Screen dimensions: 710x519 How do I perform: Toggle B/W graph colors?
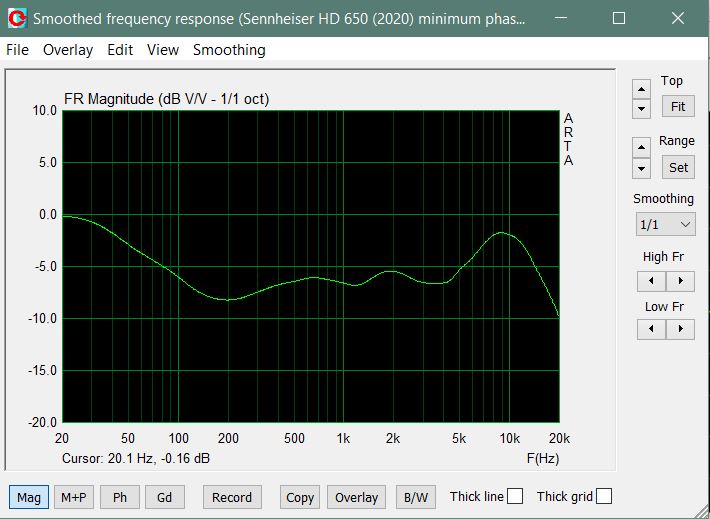pos(416,497)
